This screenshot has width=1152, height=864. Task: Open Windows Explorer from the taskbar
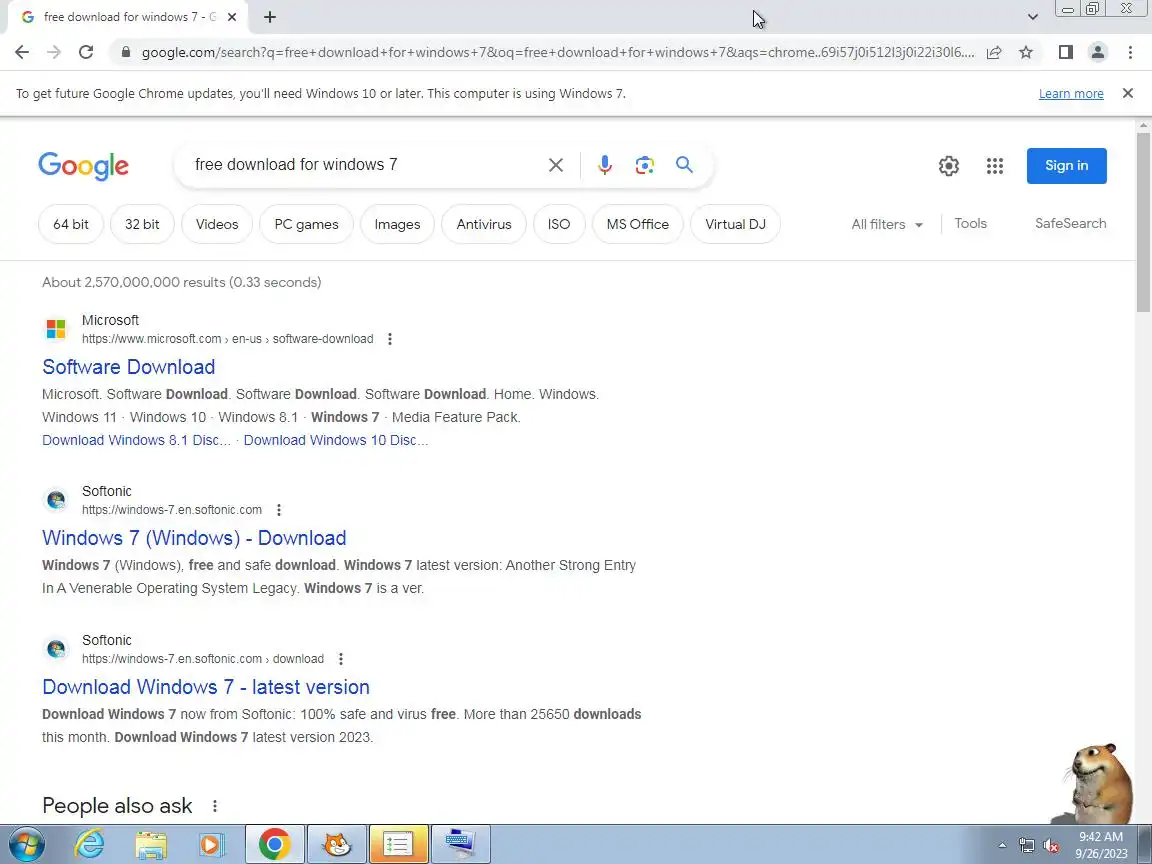(x=151, y=844)
